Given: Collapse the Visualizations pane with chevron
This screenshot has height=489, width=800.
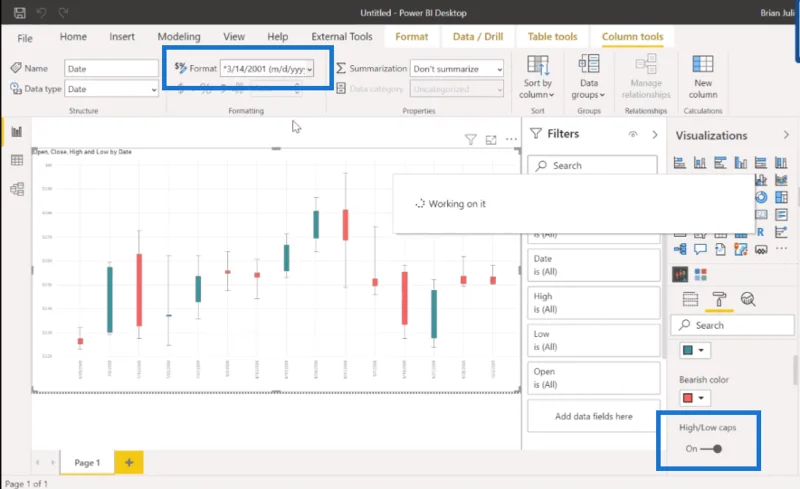Looking at the screenshot, I should click(x=786, y=135).
